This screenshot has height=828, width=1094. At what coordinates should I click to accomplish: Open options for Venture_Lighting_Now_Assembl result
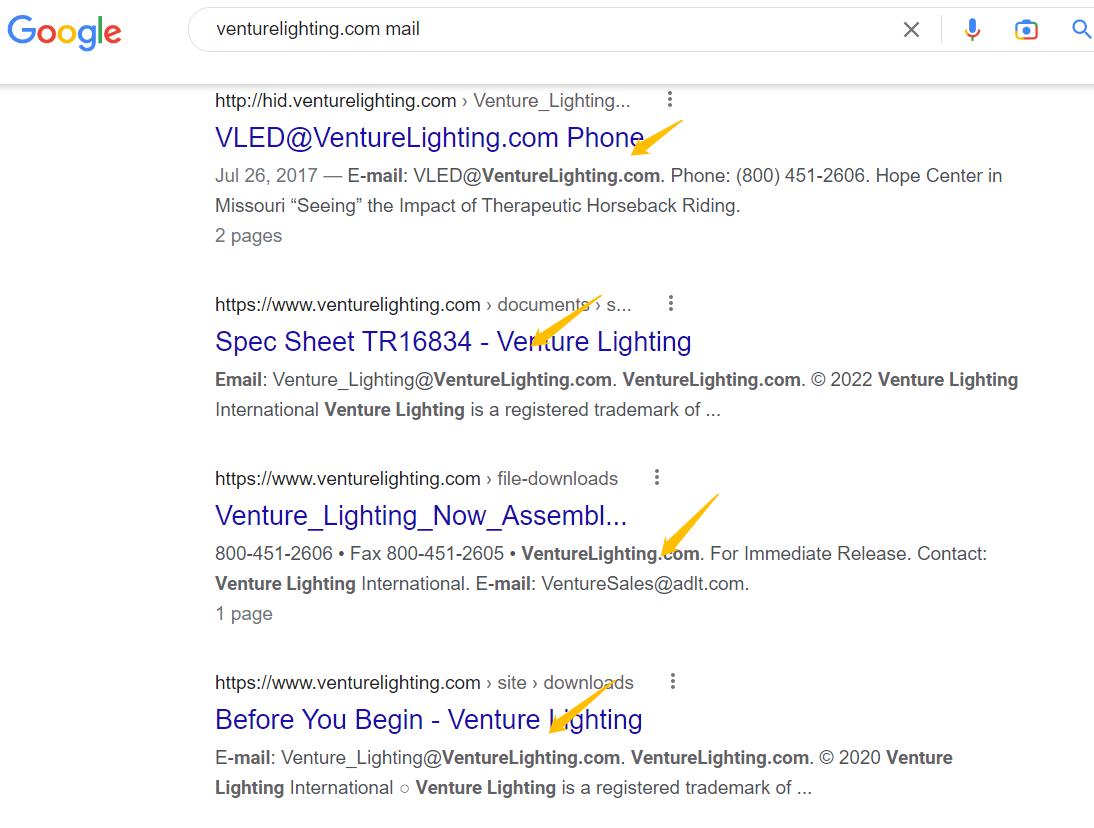coord(657,477)
